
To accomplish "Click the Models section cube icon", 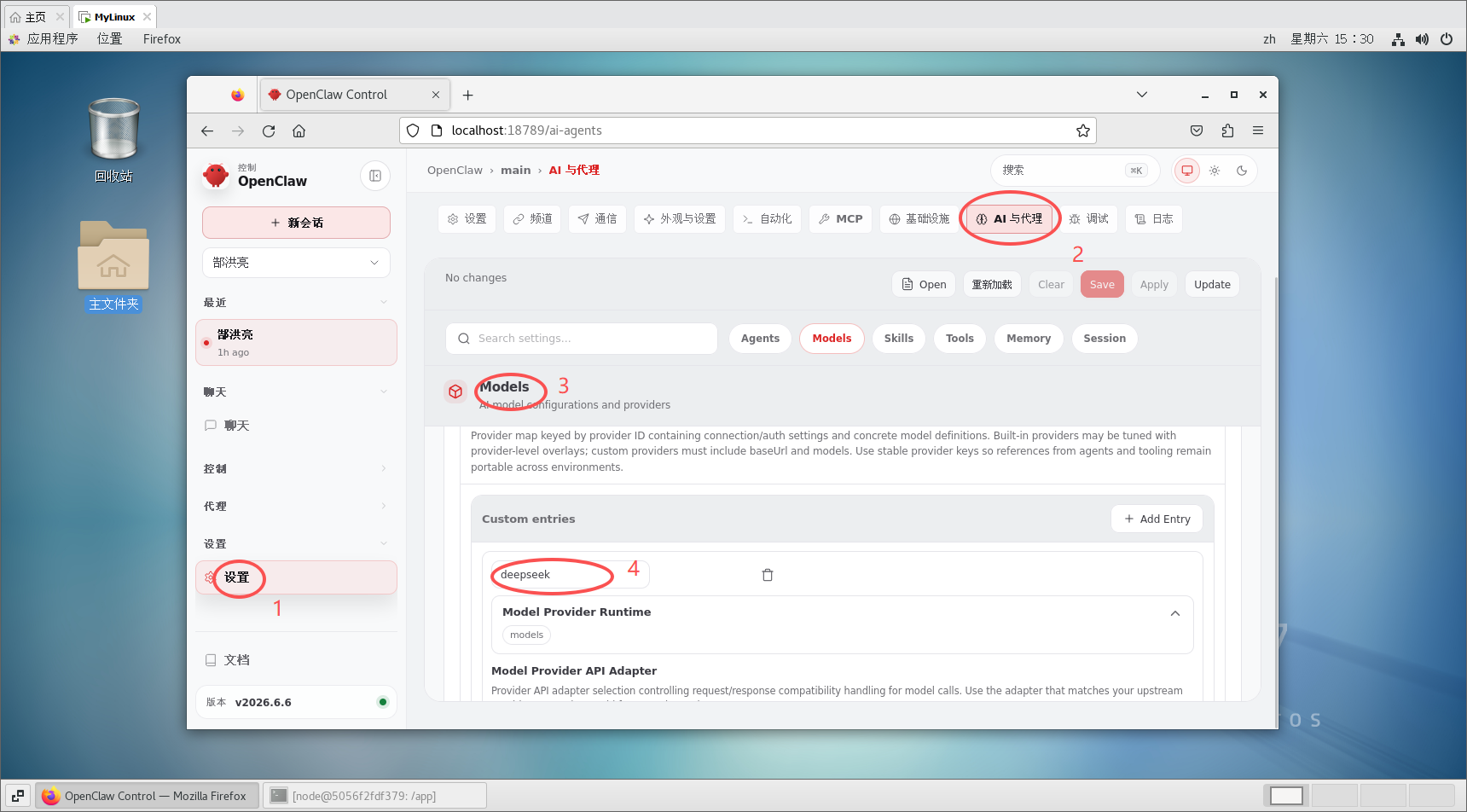I will tap(455, 391).
